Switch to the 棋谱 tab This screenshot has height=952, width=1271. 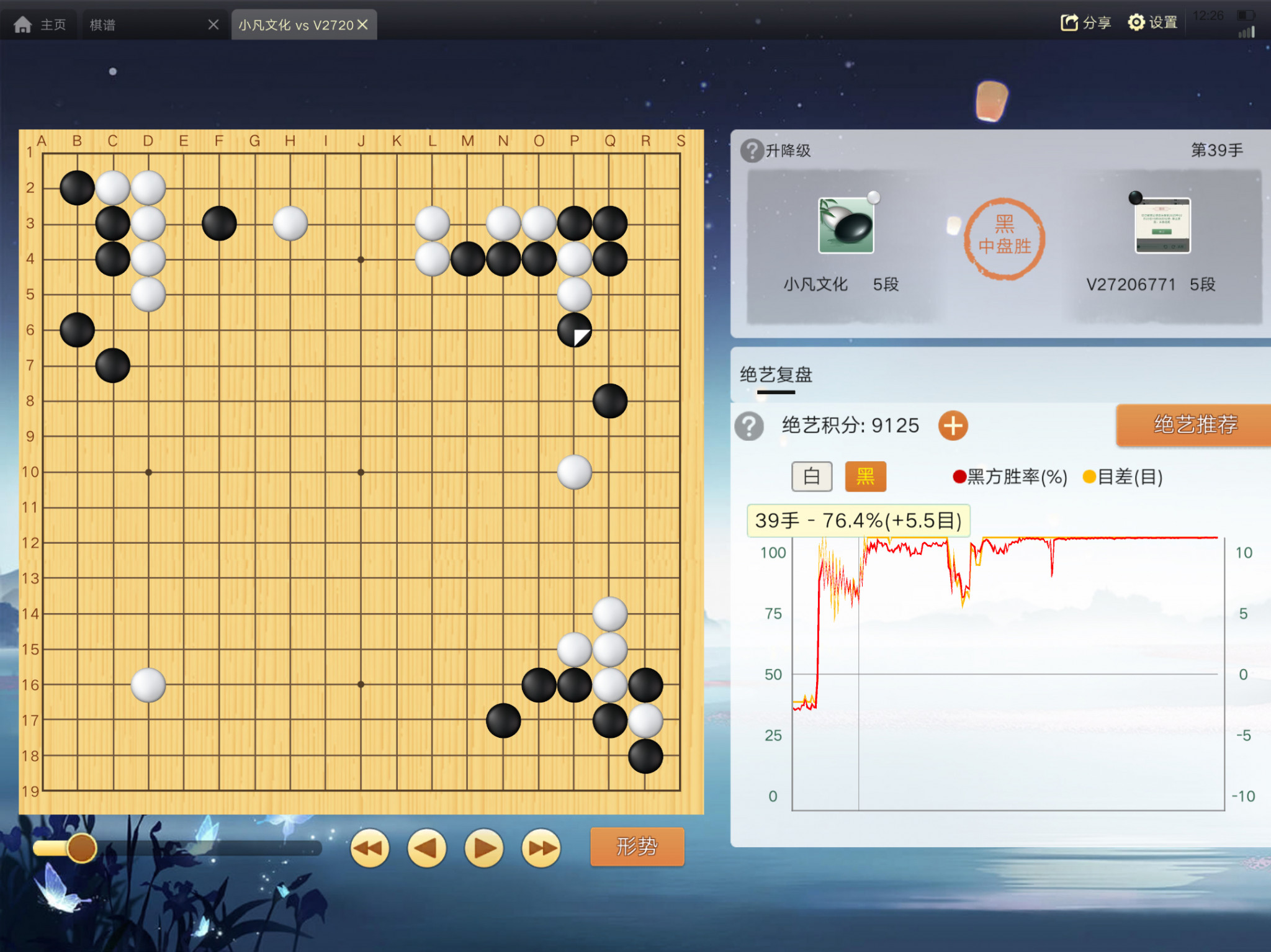point(102,25)
